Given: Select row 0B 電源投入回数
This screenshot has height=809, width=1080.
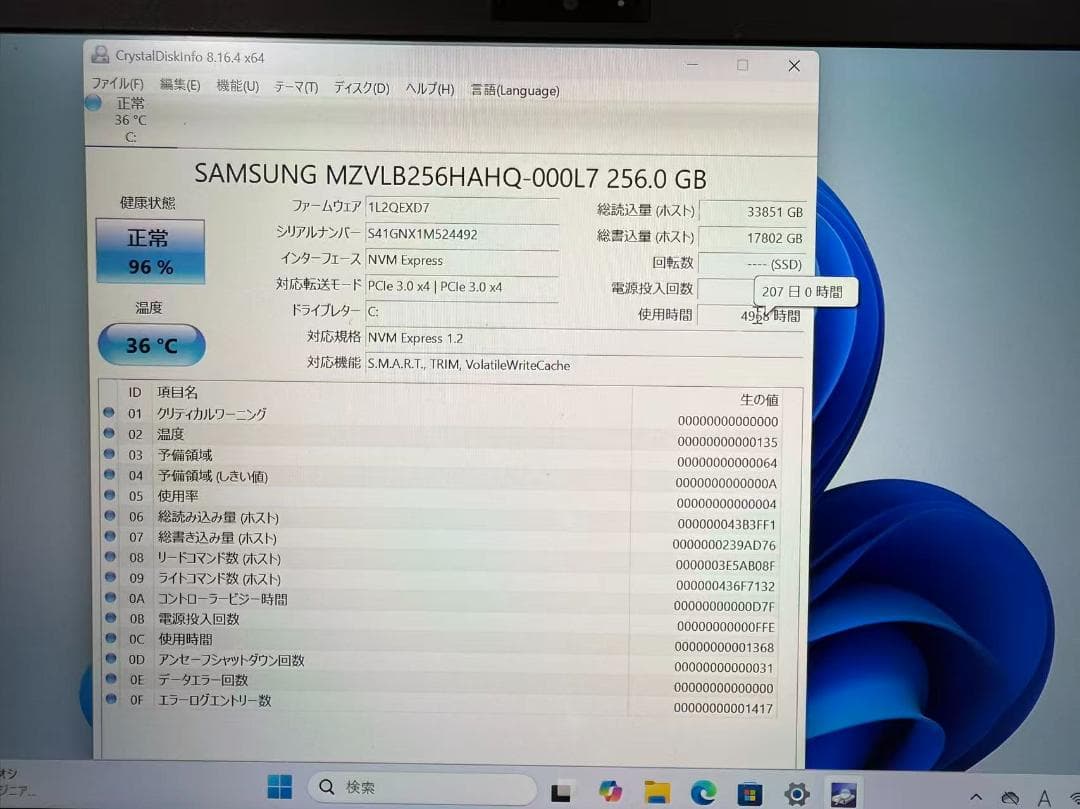Looking at the screenshot, I should coord(441,620).
